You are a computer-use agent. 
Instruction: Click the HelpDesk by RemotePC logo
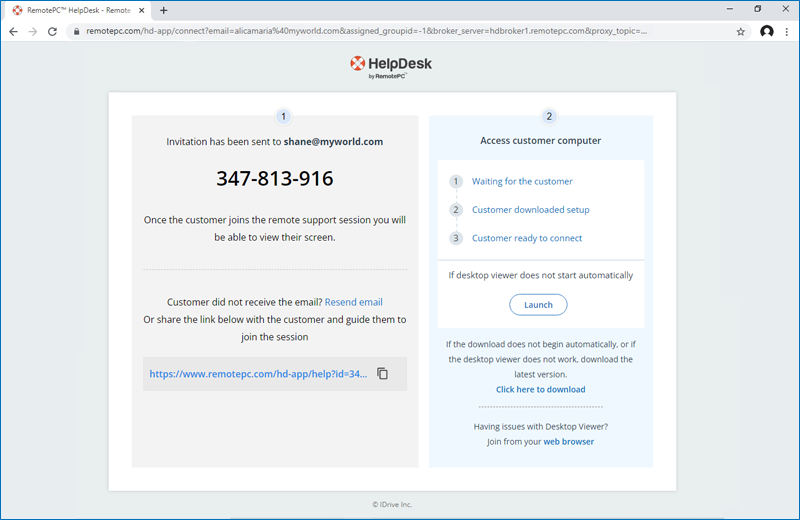(x=391, y=67)
